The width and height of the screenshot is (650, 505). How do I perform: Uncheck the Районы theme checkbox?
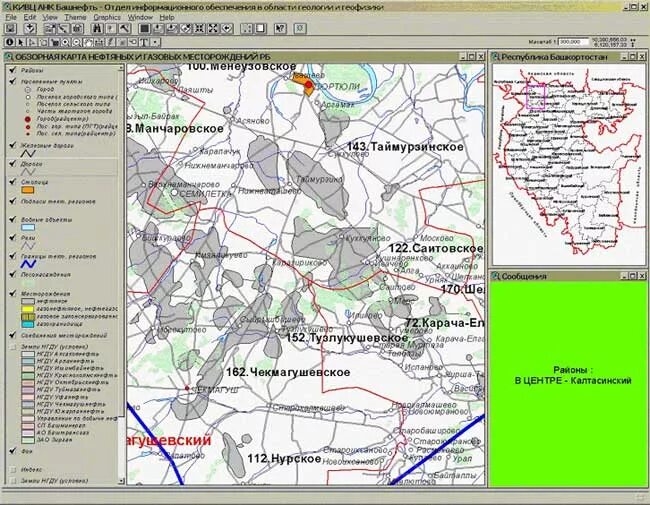[x=12, y=70]
